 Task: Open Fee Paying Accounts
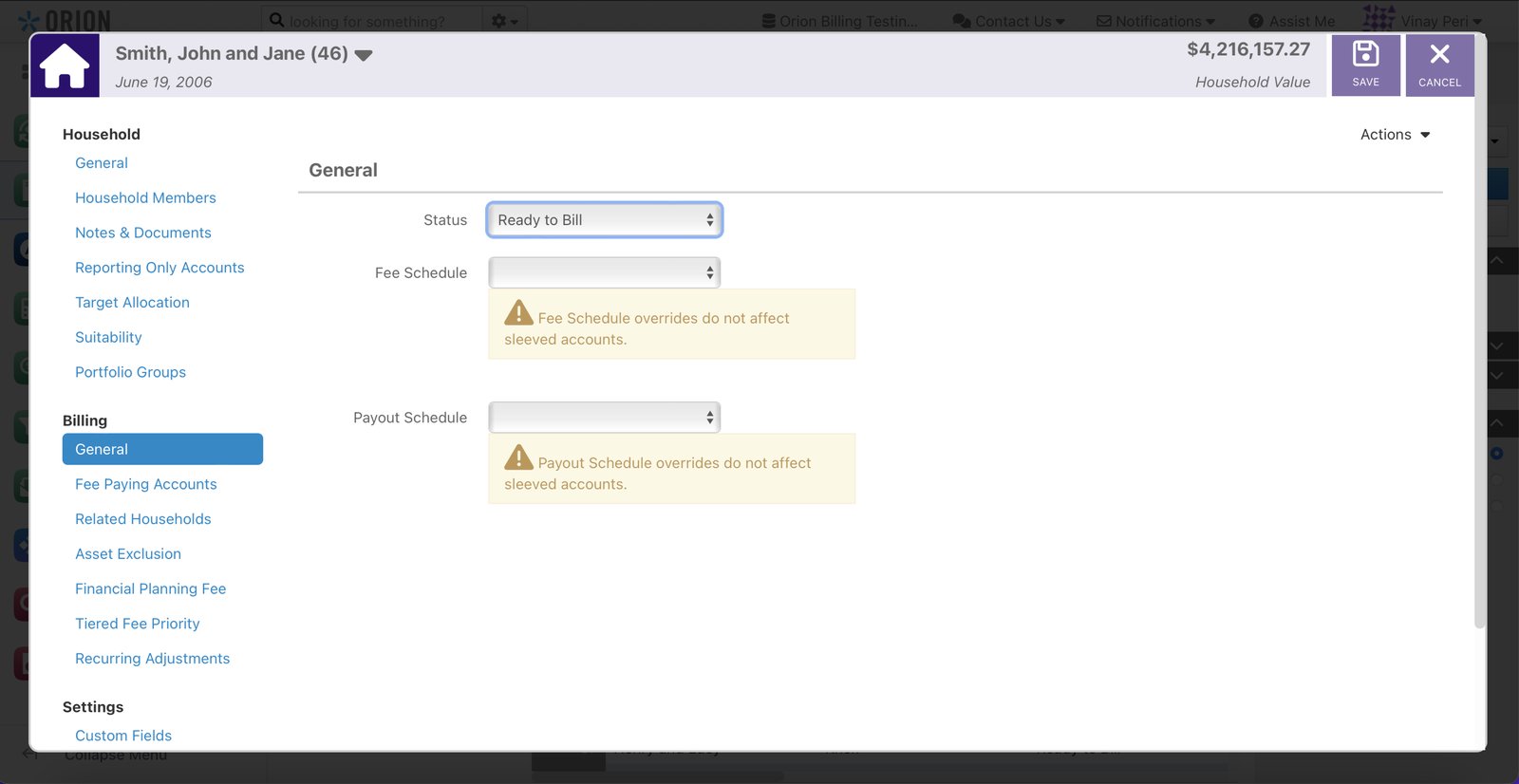(145, 484)
